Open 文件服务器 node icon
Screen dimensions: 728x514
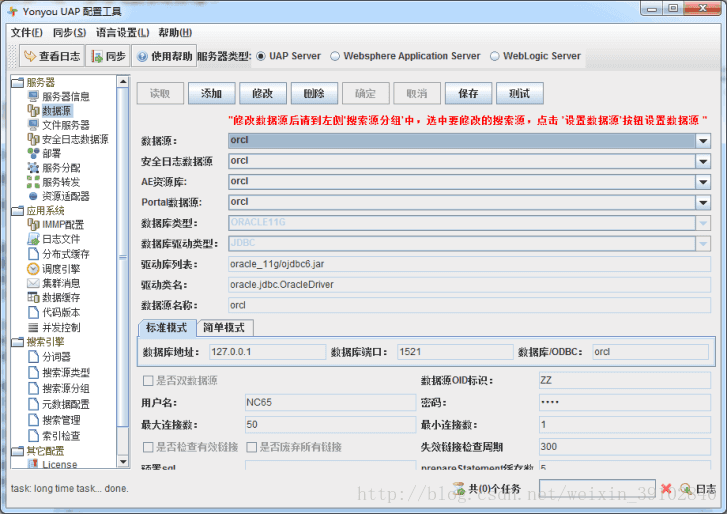[33, 125]
